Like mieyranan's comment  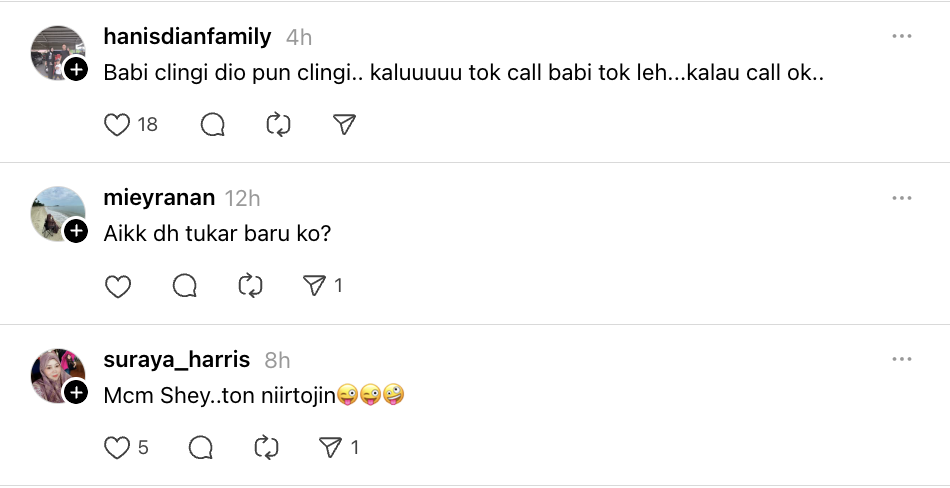tap(118, 286)
